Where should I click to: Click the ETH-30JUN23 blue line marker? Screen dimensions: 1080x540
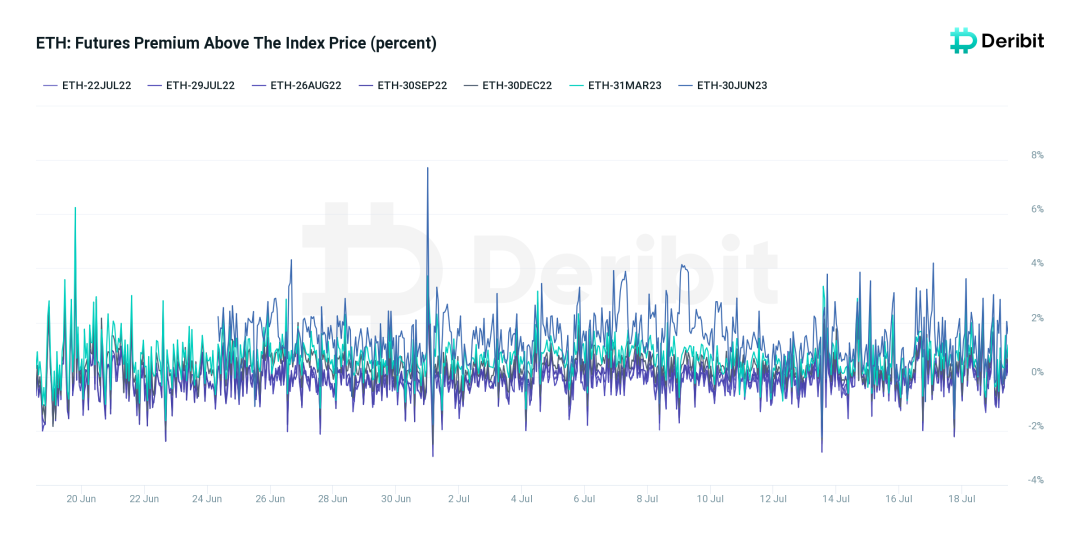click(685, 86)
